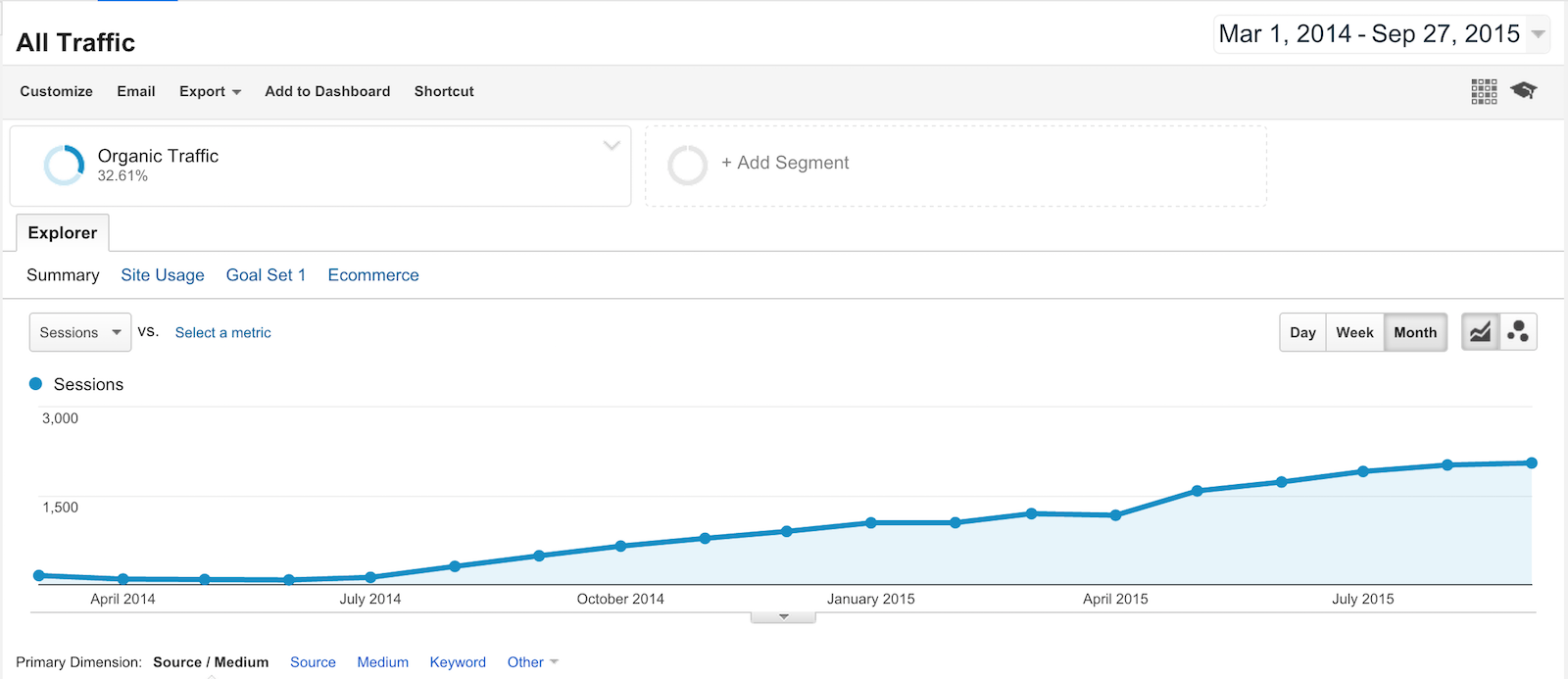The height and width of the screenshot is (679, 1568).
Task: Click the final data point on chart
Action: click(1531, 463)
